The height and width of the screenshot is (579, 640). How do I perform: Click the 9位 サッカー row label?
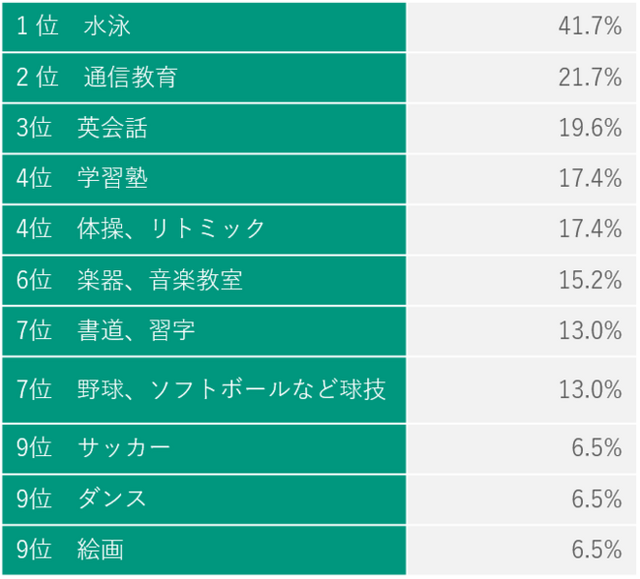click(94, 448)
